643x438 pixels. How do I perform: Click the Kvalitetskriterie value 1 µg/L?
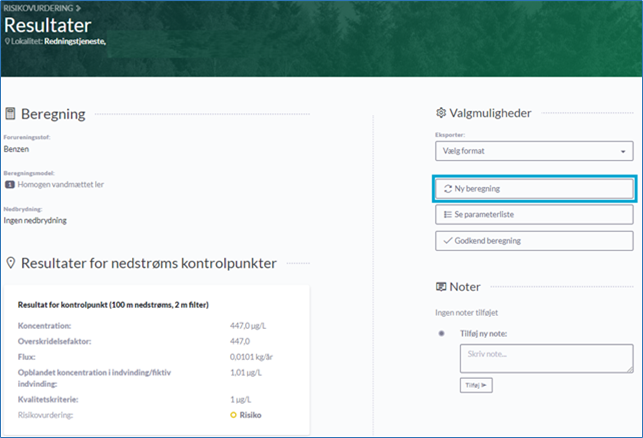(240, 399)
